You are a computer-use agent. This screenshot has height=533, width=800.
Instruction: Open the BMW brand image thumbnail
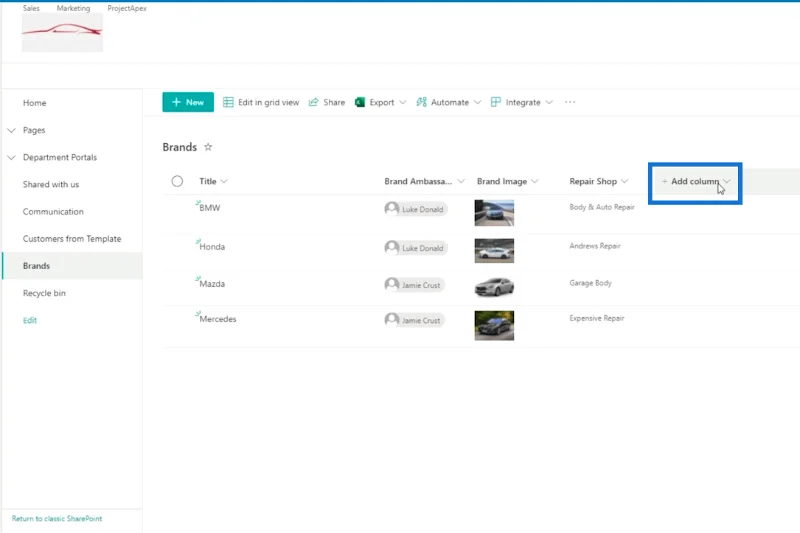494,213
